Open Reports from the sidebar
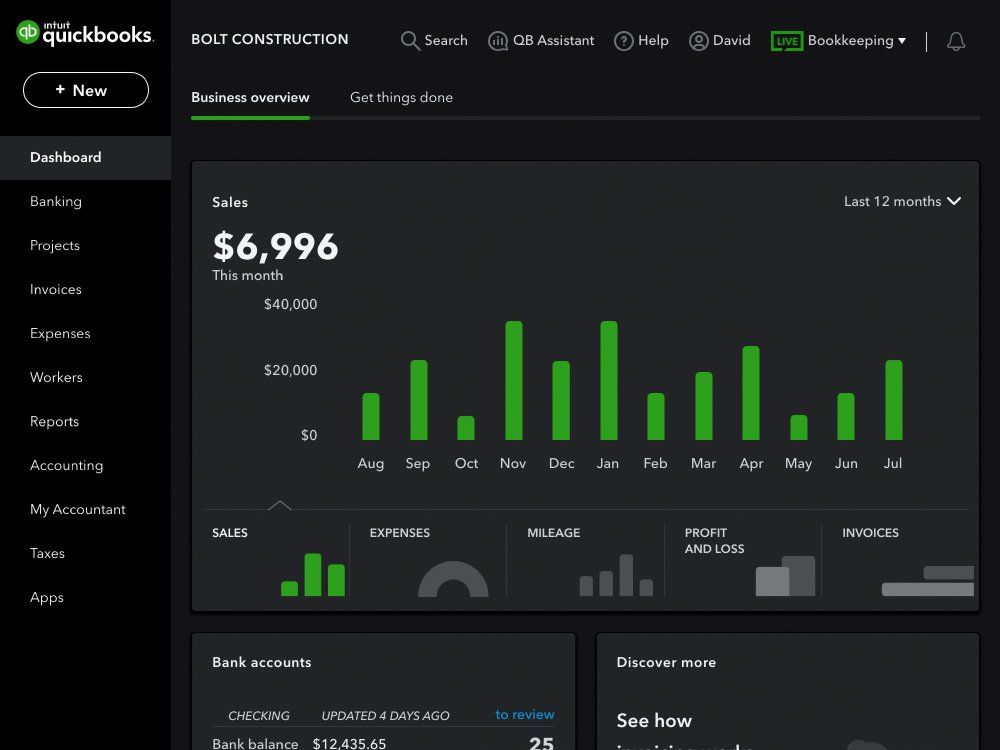Viewport: 1000px width, 750px height. (x=54, y=421)
